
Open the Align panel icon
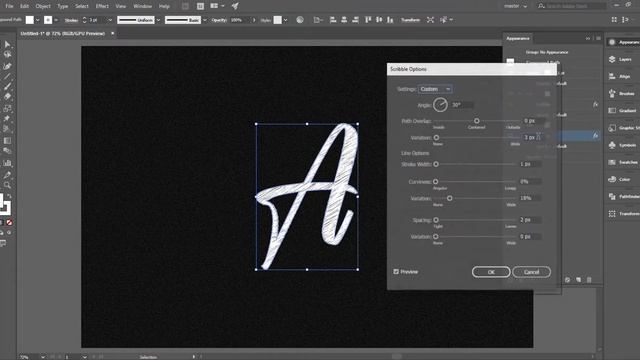click(612, 76)
